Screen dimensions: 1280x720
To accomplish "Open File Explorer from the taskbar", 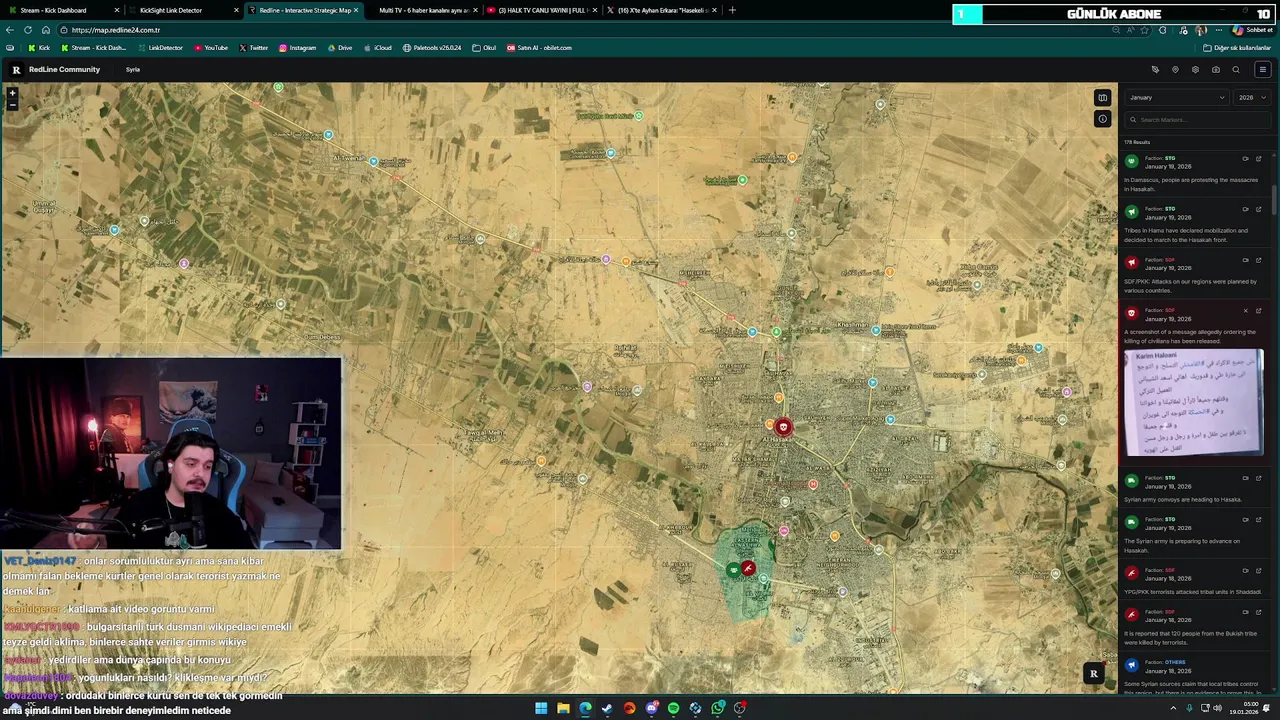I will pyautogui.click(x=563, y=708).
